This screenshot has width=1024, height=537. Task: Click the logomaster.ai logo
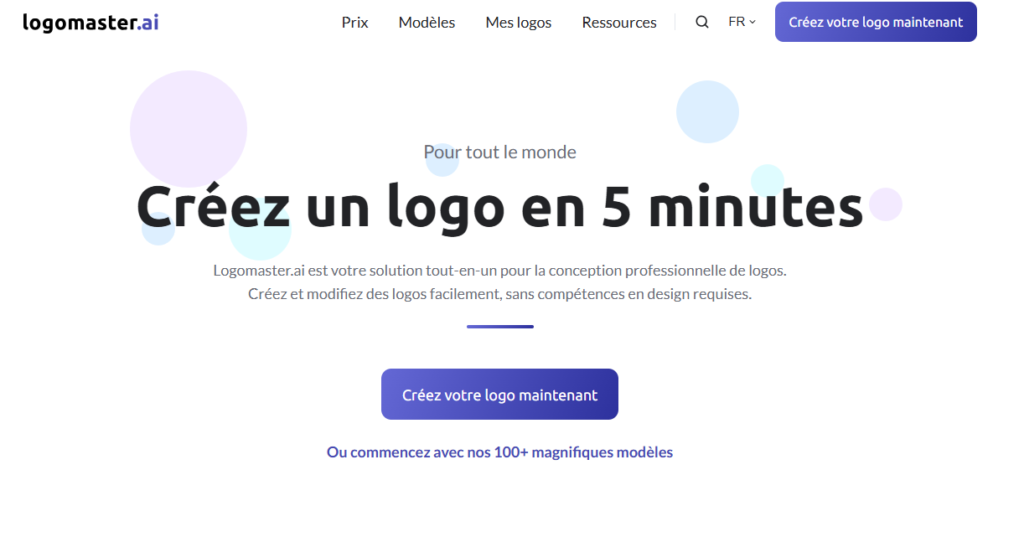(x=91, y=22)
